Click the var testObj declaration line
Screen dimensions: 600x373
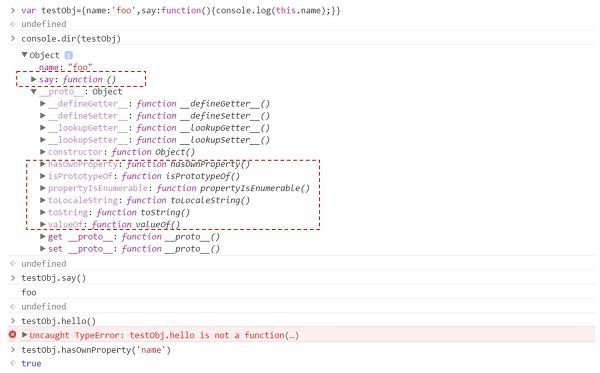tap(181, 10)
